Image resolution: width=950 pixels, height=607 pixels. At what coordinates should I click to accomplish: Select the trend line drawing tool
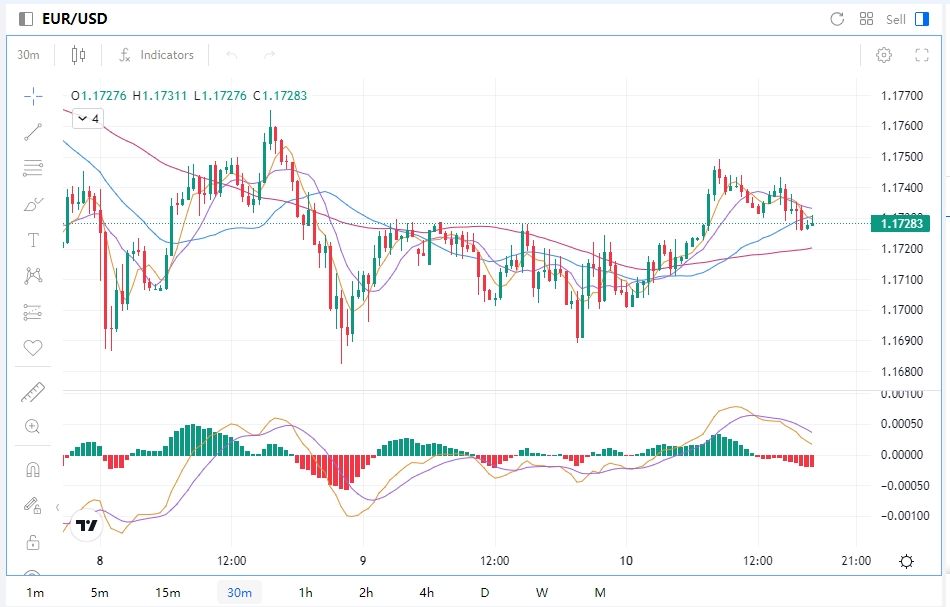tap(33, 131)
